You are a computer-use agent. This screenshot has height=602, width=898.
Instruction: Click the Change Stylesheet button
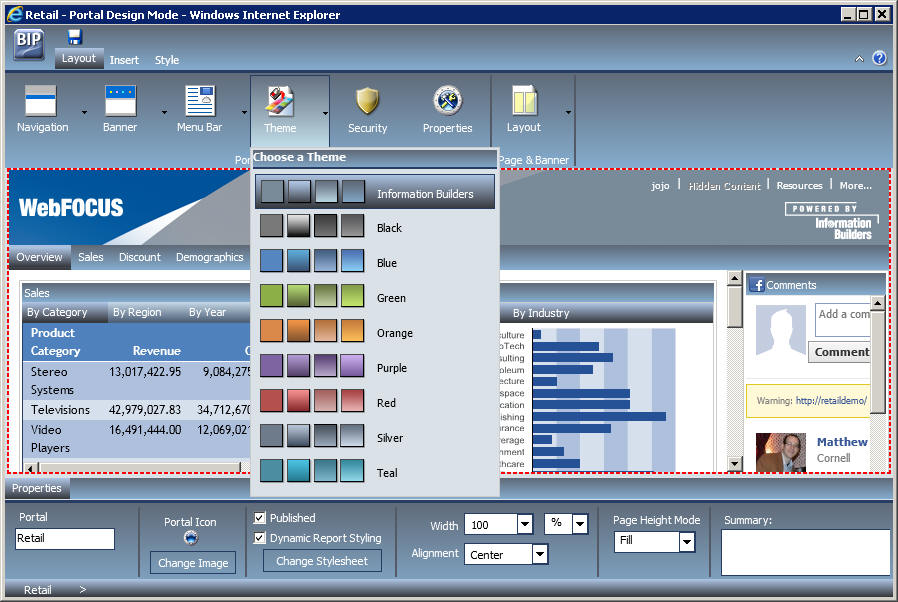(322, 561)
